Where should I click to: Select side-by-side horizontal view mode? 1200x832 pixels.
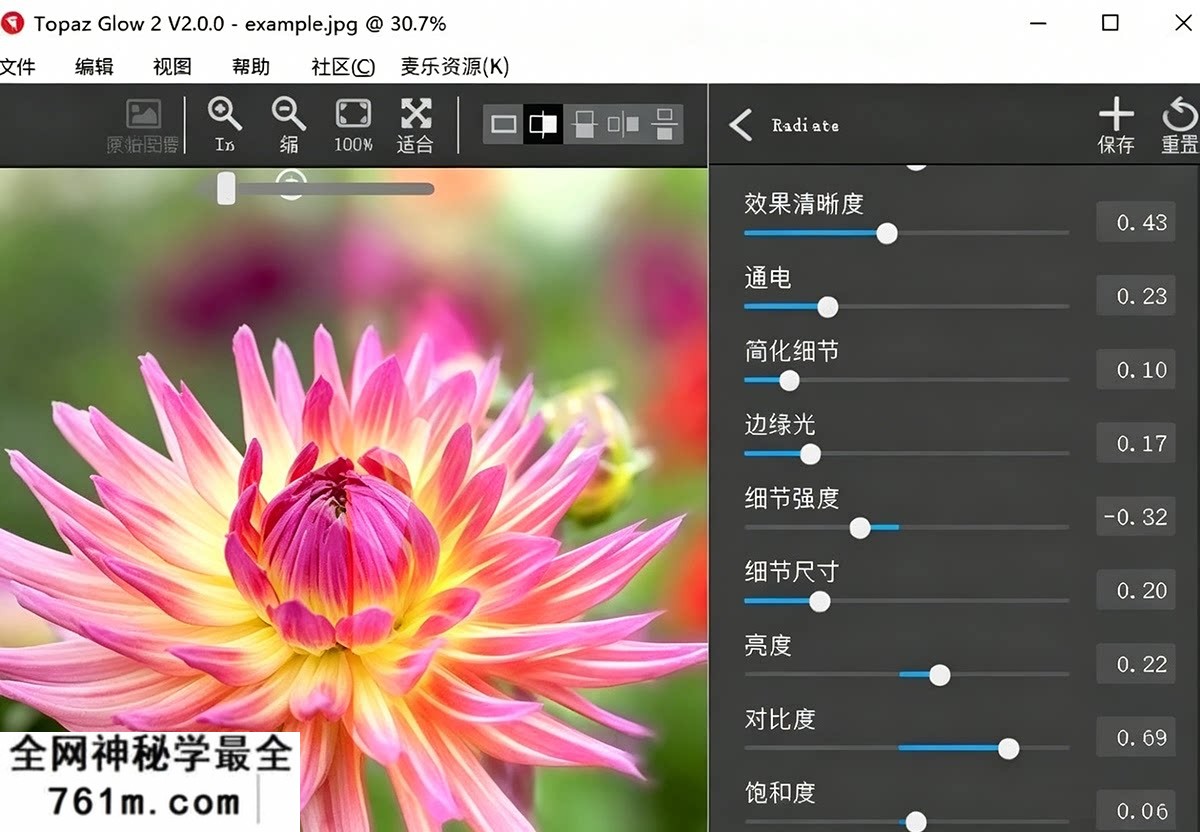[x=623, y=125]
